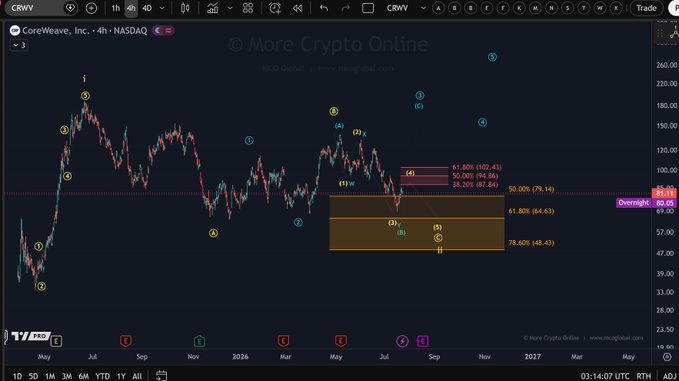Select the 1h interval
This screenshot has width=679, height=381.
116,8
